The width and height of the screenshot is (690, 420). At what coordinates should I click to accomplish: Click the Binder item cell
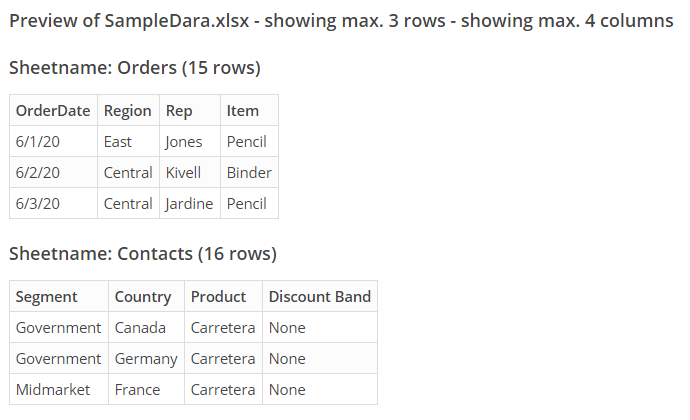[249, 173]
